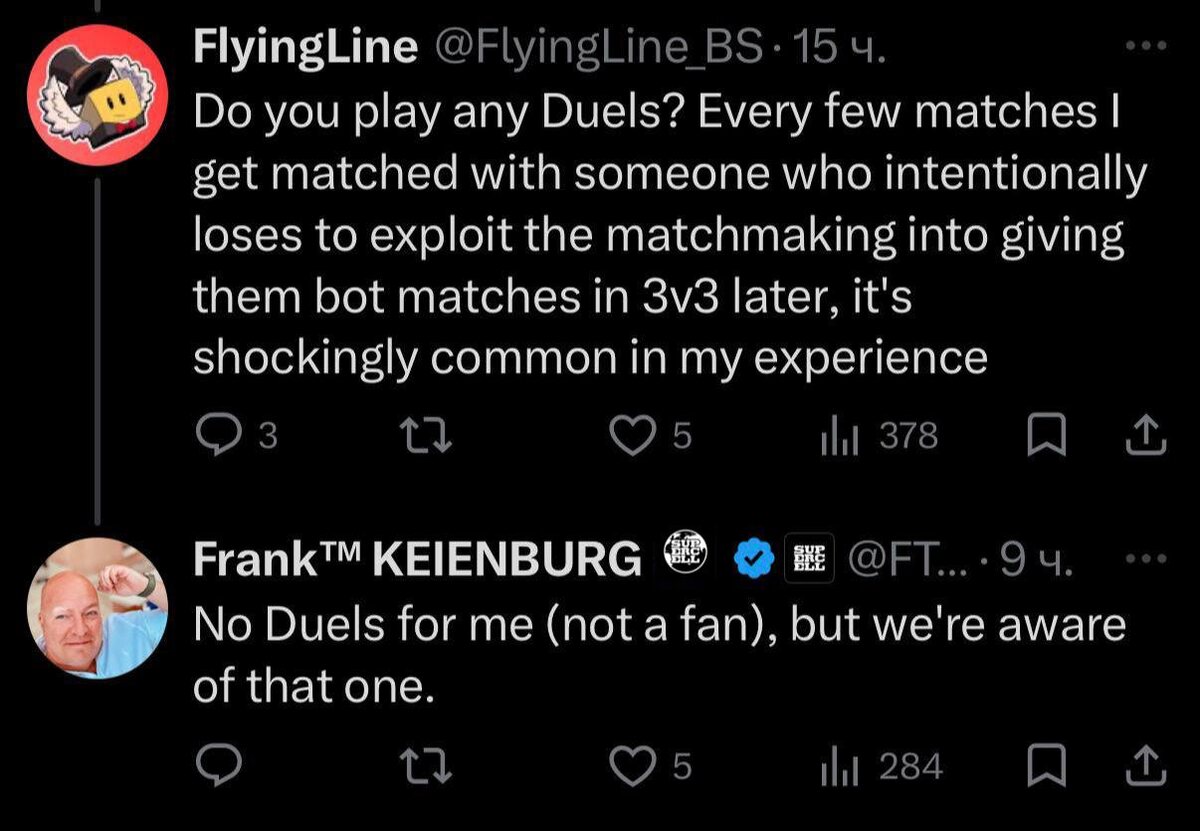Click the blue verified badge
Screen dimensions: 1200x831
coord(755,558)
